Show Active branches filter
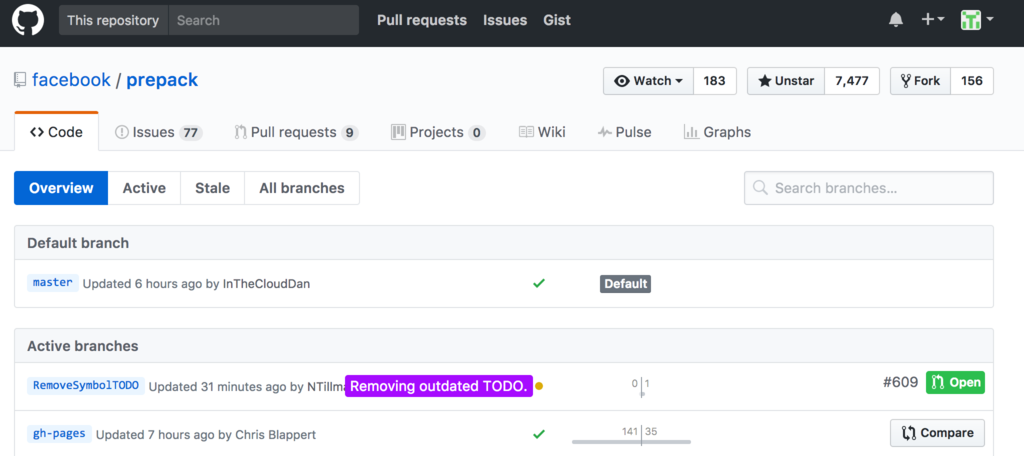1024x456 pixels. [144, 188]
